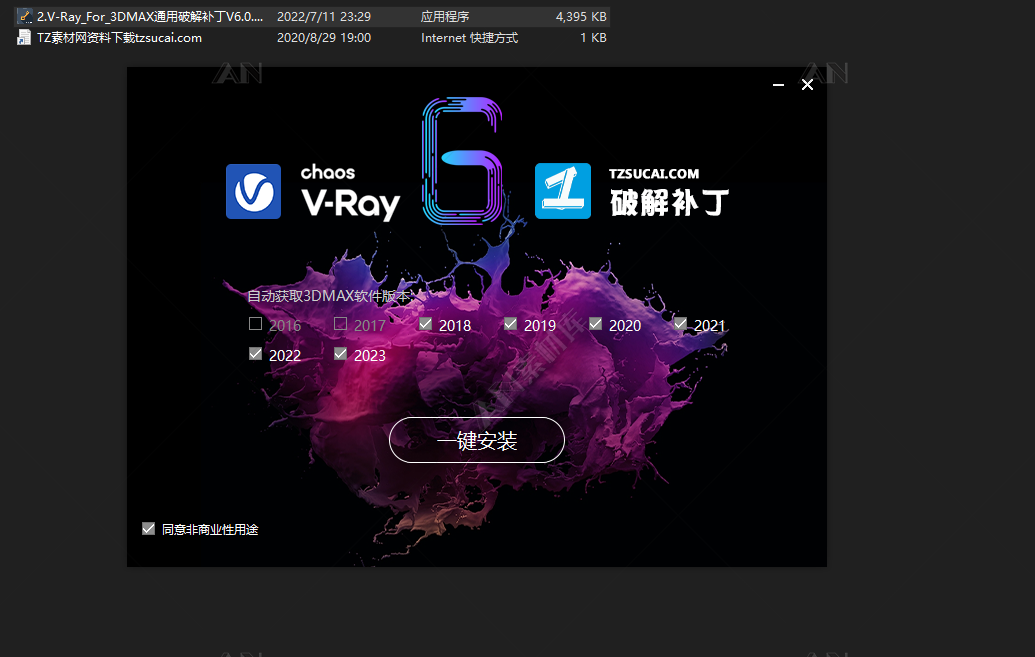
Task: Click the 自动获取3DMAX软件版本 label
Action: 329,296
